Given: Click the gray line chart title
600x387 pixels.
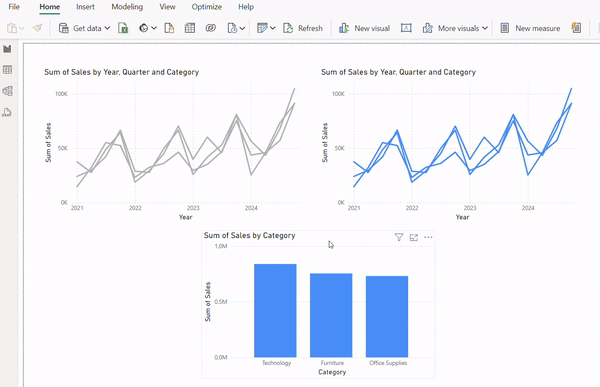Looking at the screenshot, I should (x=122, y=72).
